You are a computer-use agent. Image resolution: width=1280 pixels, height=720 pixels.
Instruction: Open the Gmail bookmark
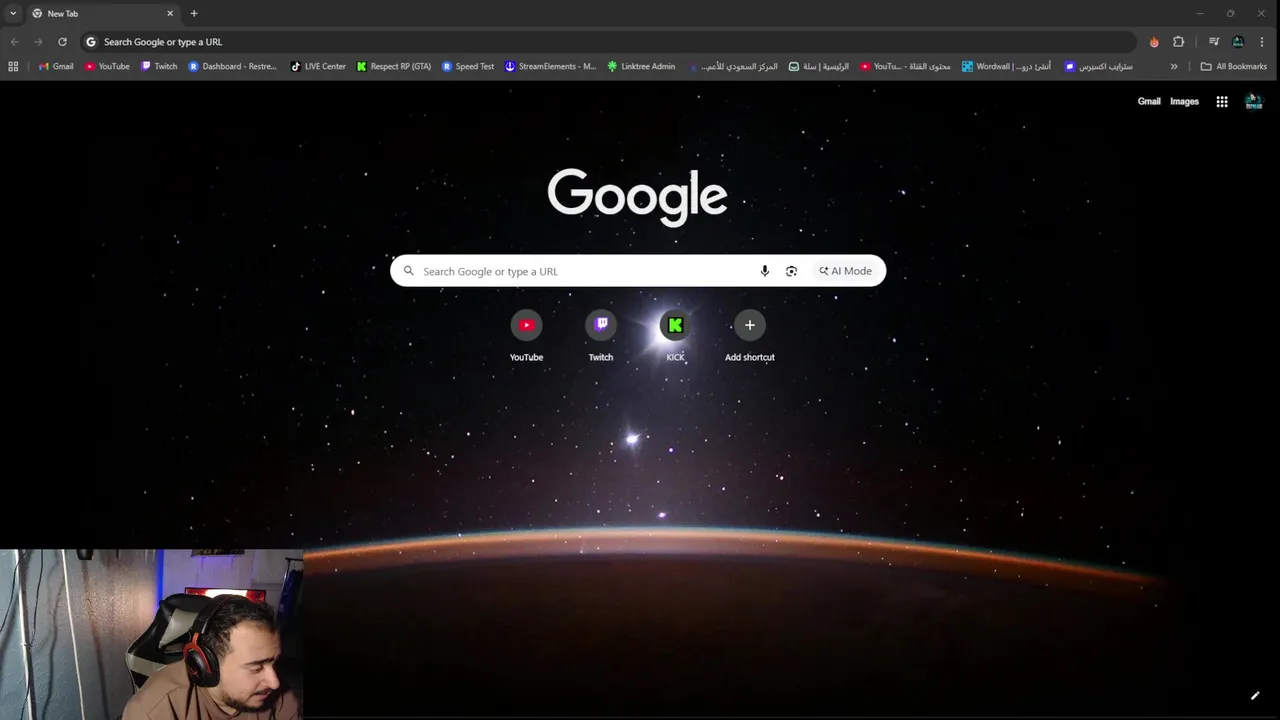coord(56,66)
